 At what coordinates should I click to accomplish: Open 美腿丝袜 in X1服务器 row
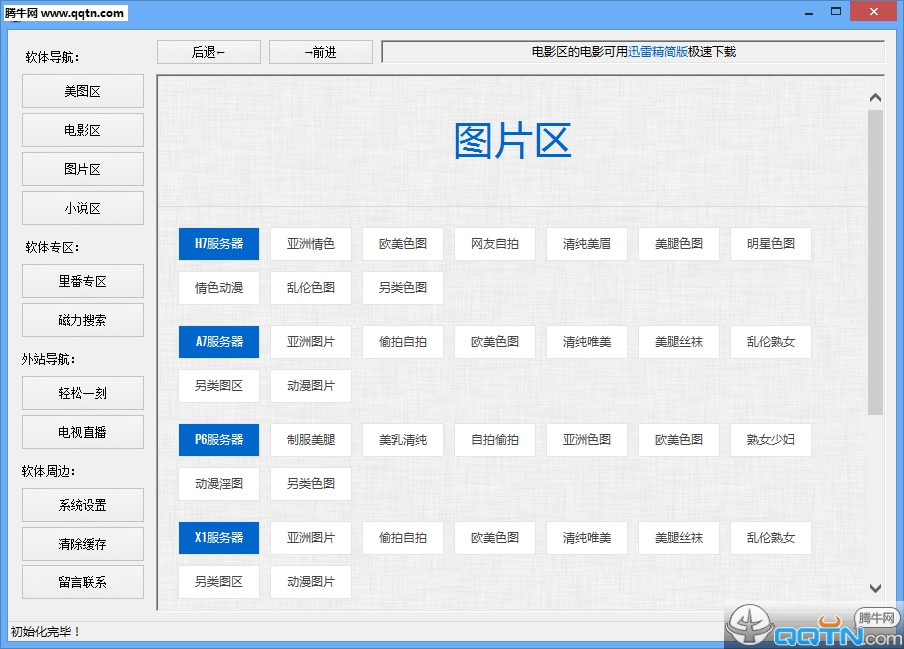click(x=679, y=538)
